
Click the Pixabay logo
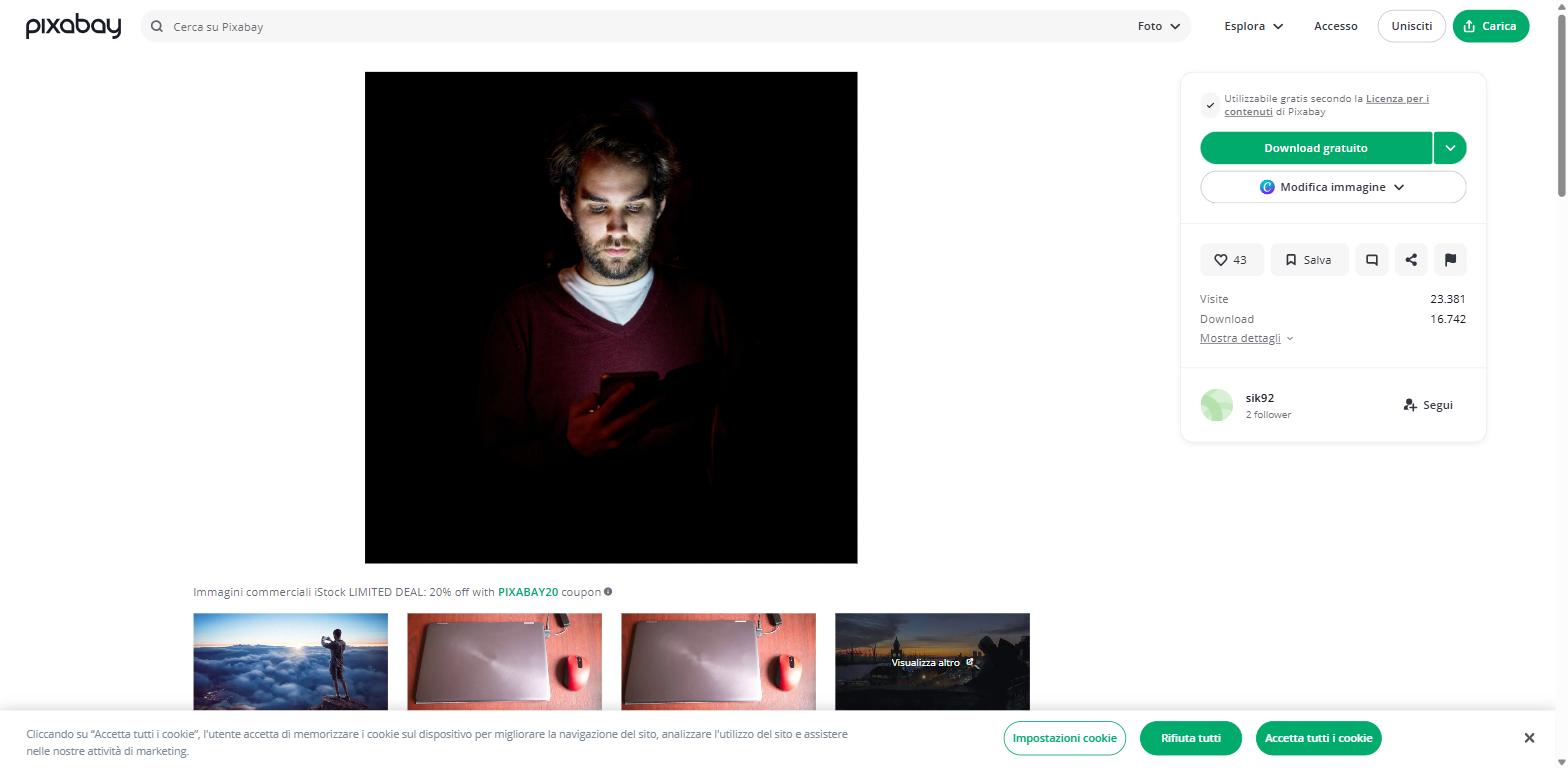click(x=73, y=27)
